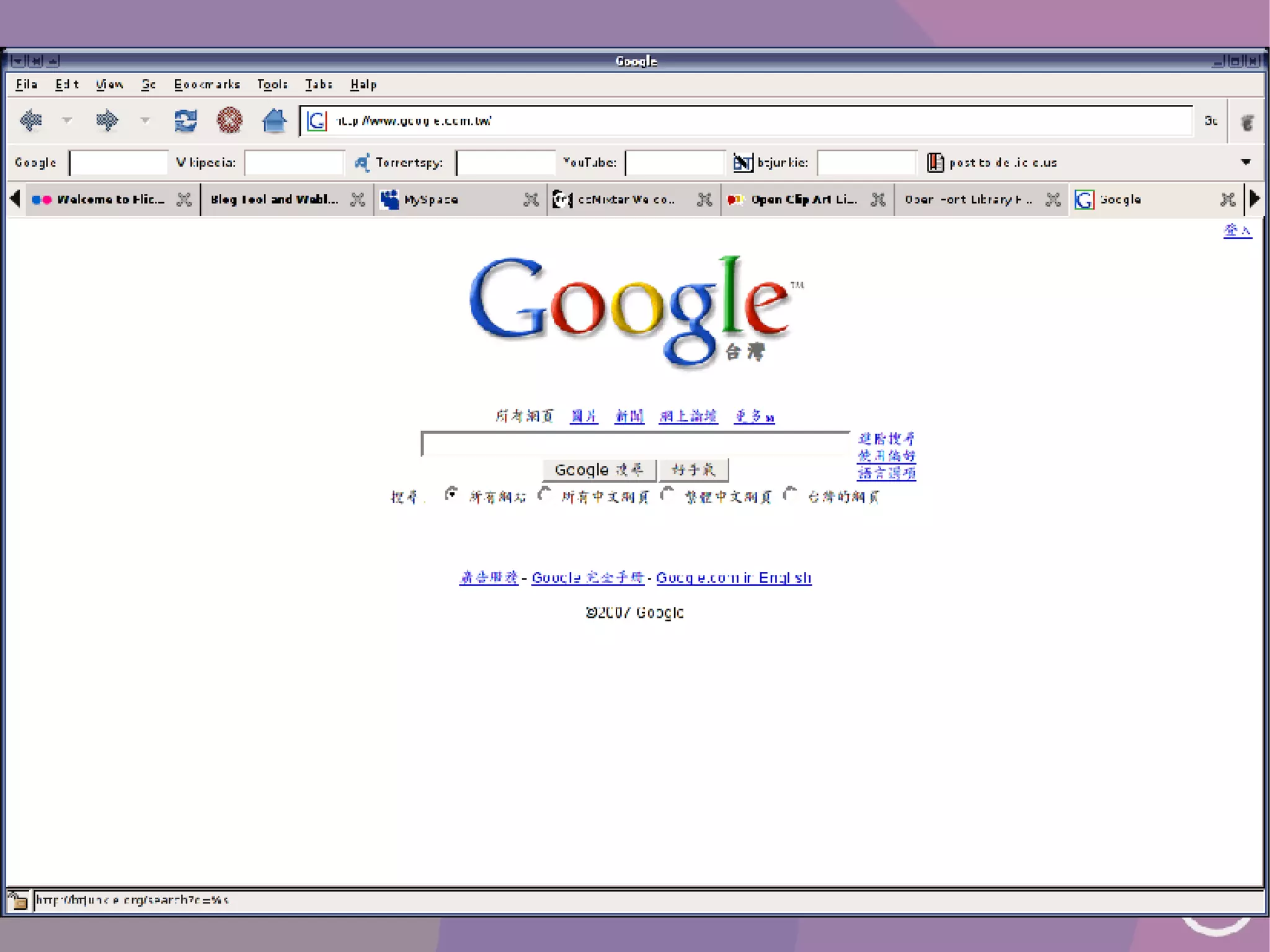The image size is (1270, 952).
Task: Expand the bookmarks toolbar overflow arrow
Action: [x=1245, y=162]
